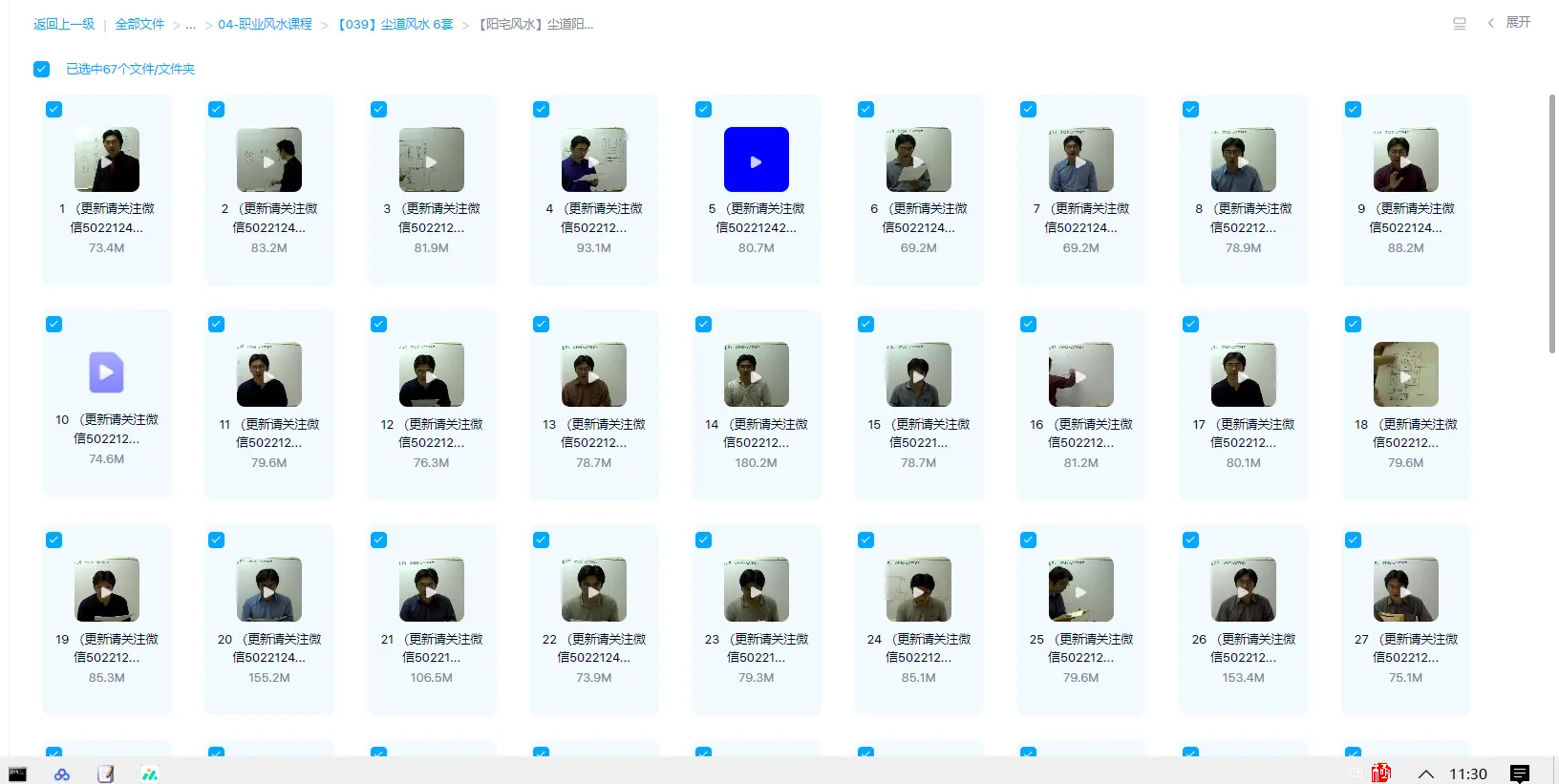Play video 4 thumbnail (93.1M)
Screen dimensions: 1559x784
594,159
